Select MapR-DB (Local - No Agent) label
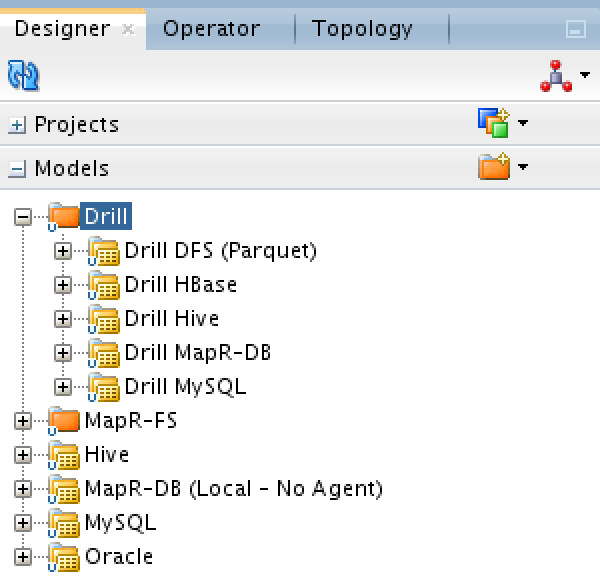Image resolution: width=600 pixels, height=588 pixels. point(234,489)
